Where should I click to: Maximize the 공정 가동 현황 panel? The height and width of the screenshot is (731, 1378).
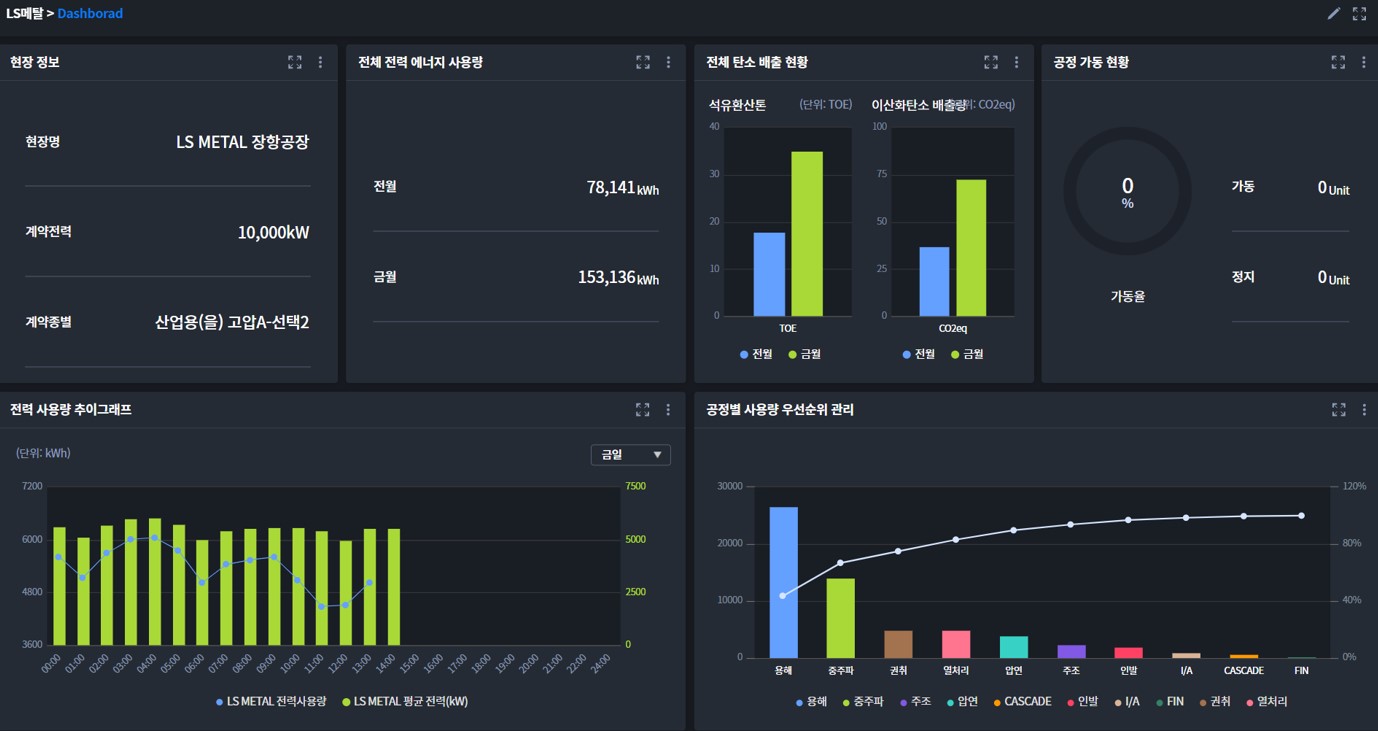(1338, 62)
